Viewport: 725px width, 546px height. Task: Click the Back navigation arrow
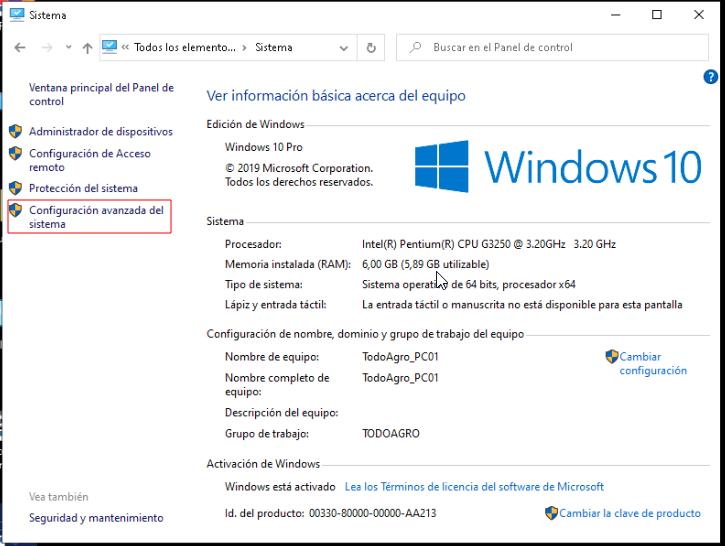(20, 48)
